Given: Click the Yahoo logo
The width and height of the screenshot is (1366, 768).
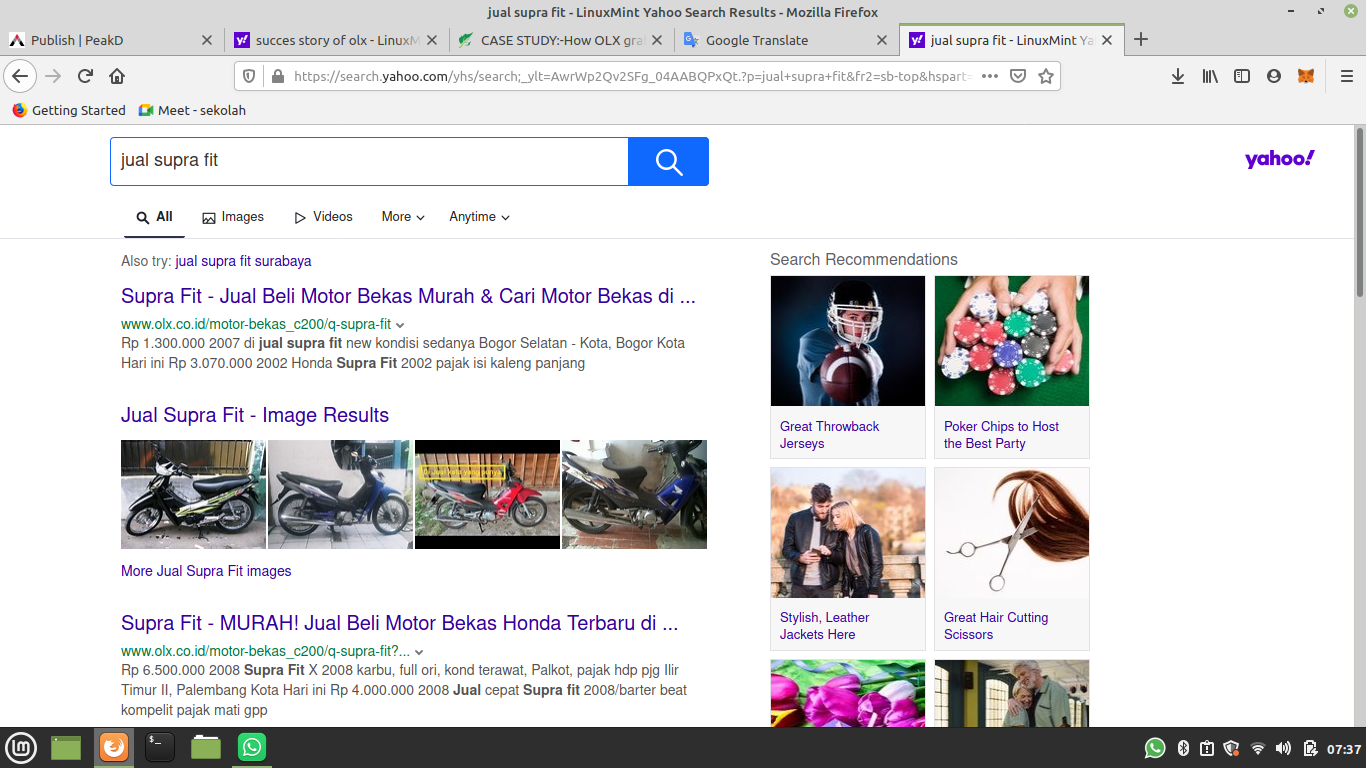Looking at the screenshot, I should click(1279, 159).
